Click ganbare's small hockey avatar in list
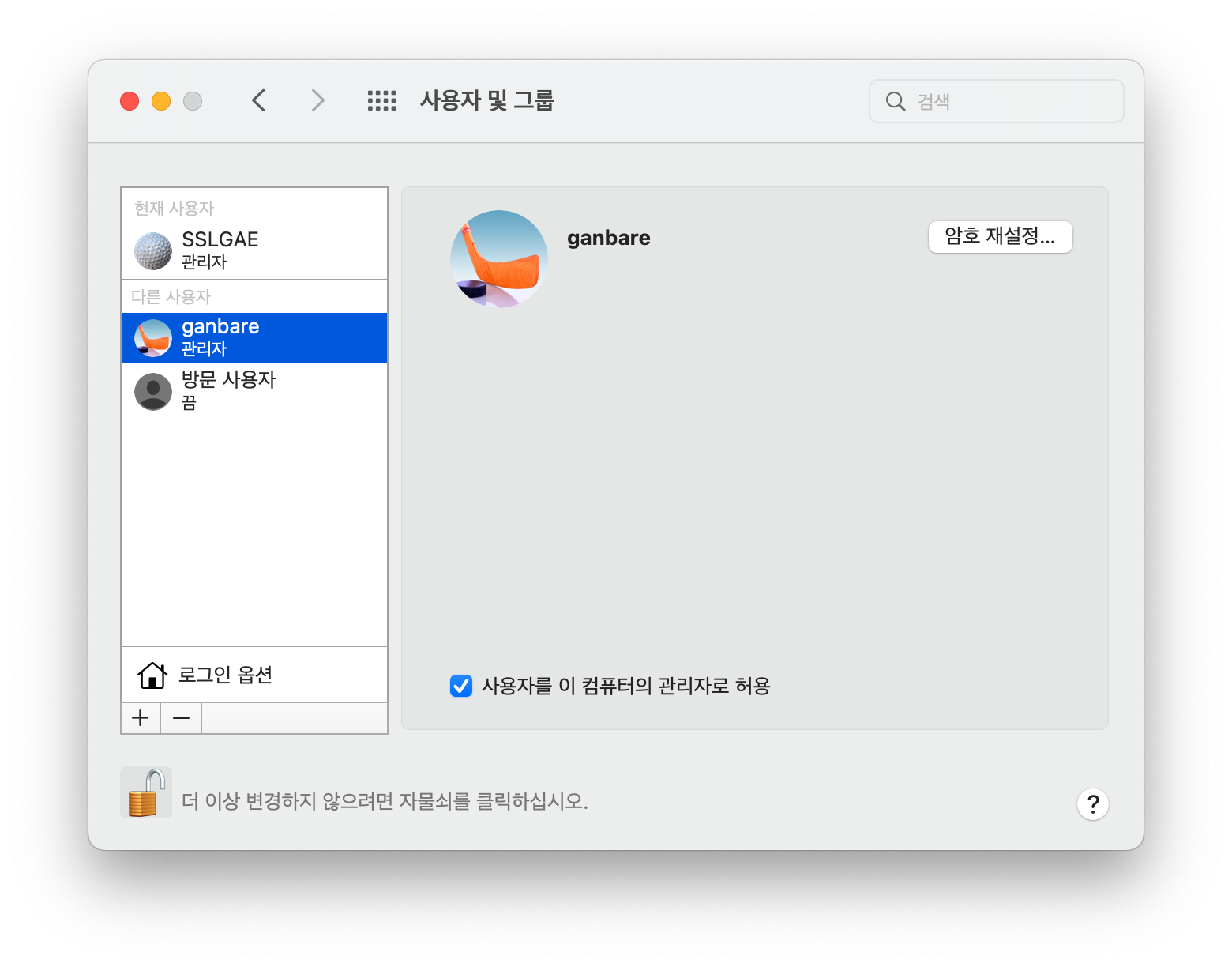This screenshot has width=1232, height=967. (153, 338)
